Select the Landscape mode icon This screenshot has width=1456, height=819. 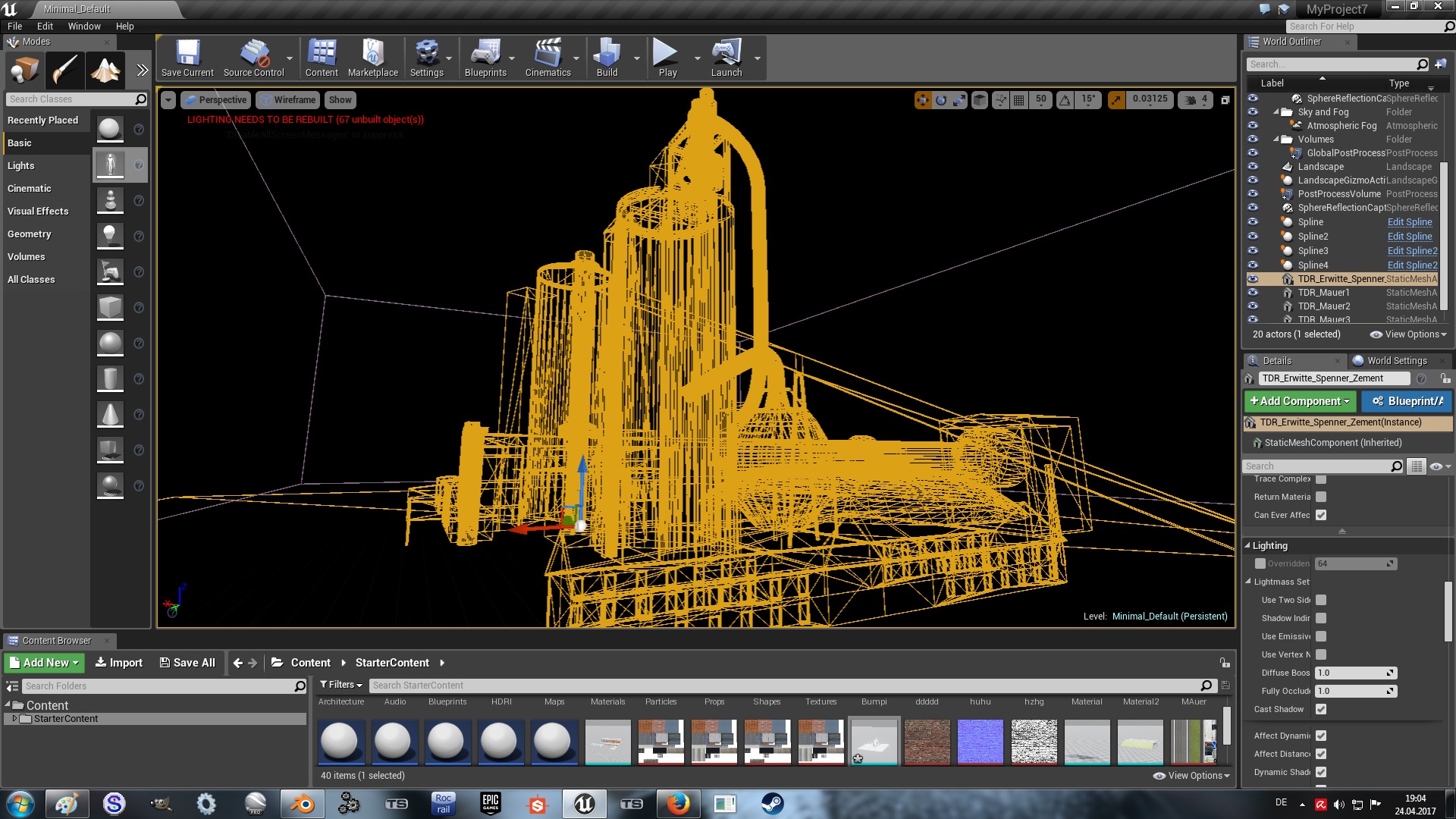(105, 71)
